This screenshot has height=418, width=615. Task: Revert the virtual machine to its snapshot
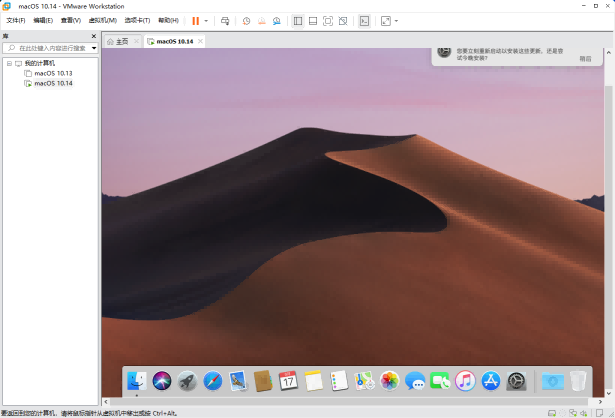[x=262, y=21]
